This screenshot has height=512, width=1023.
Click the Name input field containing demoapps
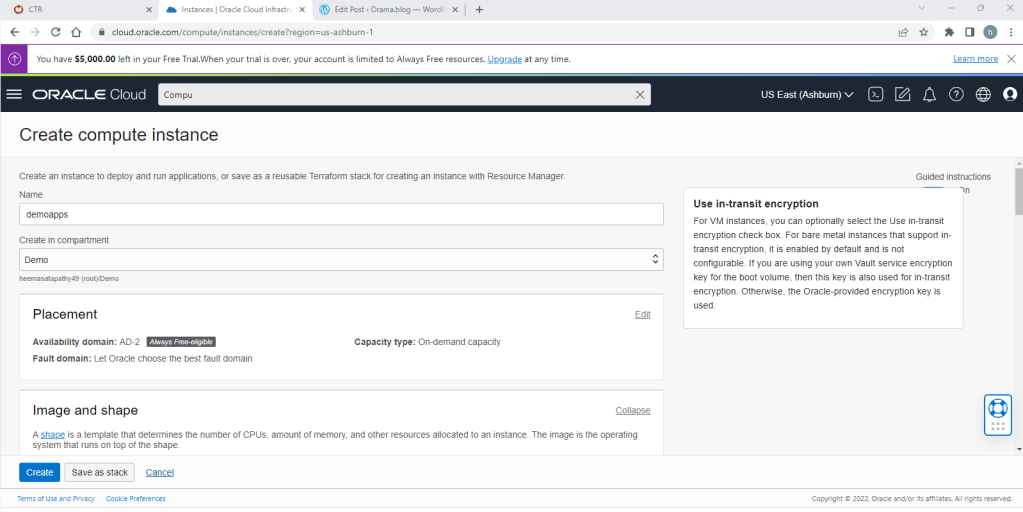click(341, 214)
